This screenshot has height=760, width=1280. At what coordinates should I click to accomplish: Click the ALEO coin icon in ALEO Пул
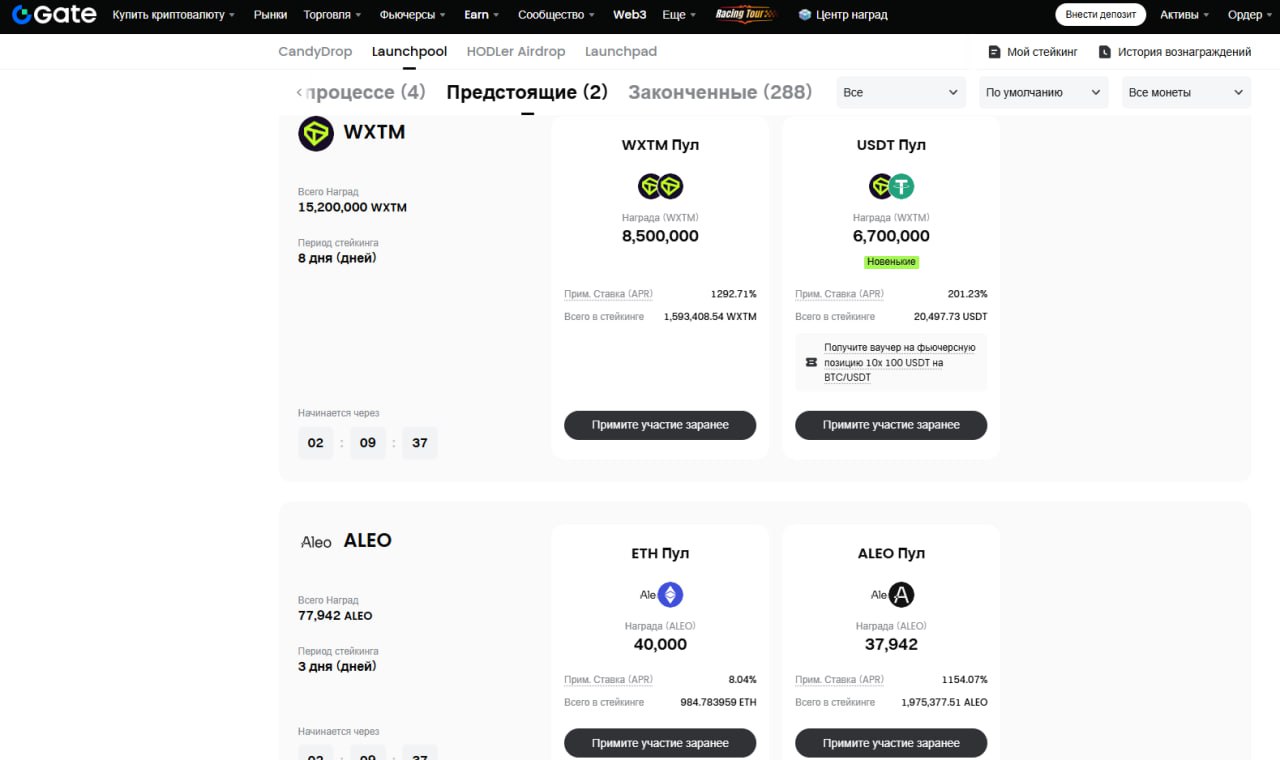(902, 595)
